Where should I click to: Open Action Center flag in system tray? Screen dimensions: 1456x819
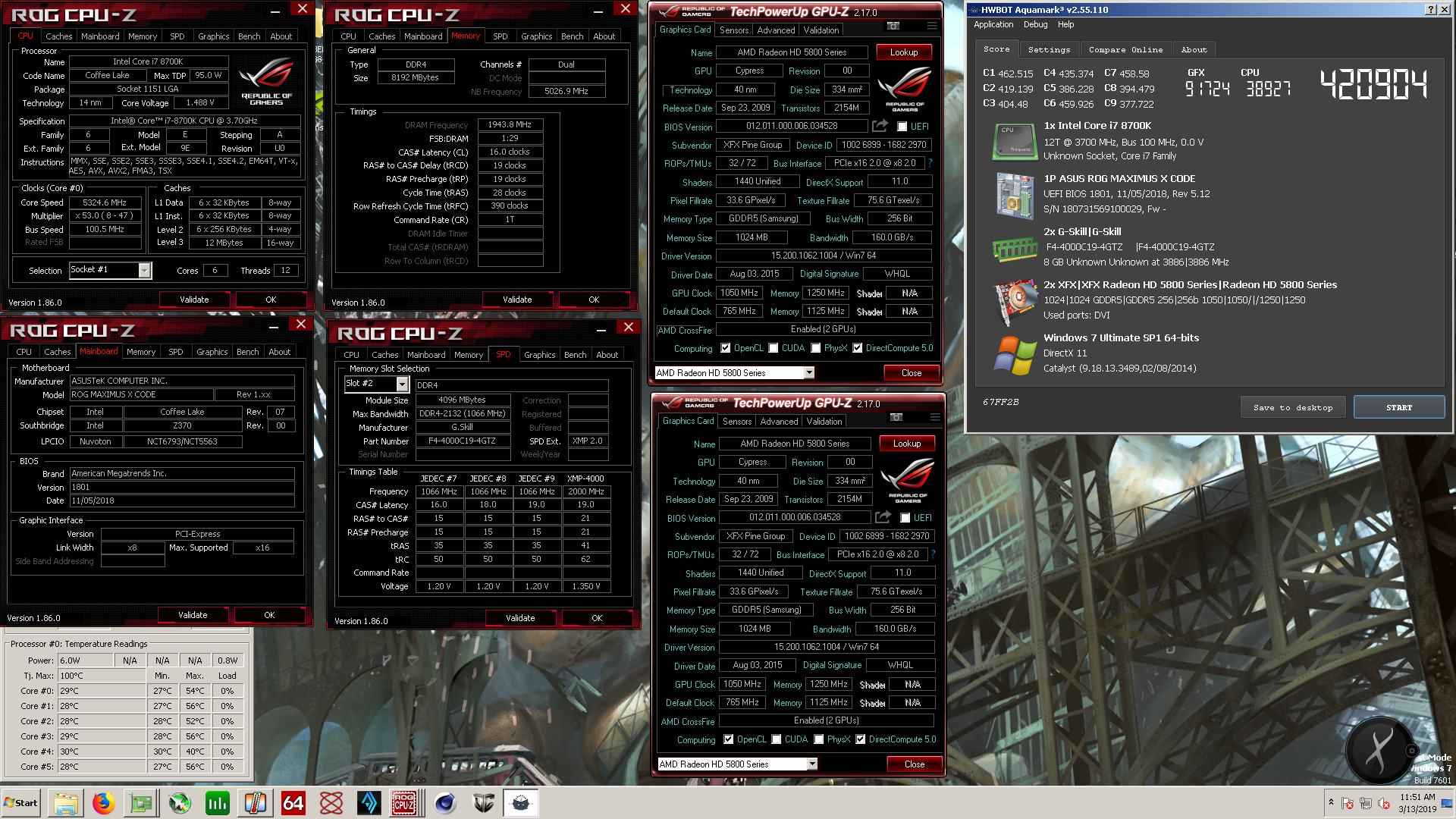point(1348,803)
